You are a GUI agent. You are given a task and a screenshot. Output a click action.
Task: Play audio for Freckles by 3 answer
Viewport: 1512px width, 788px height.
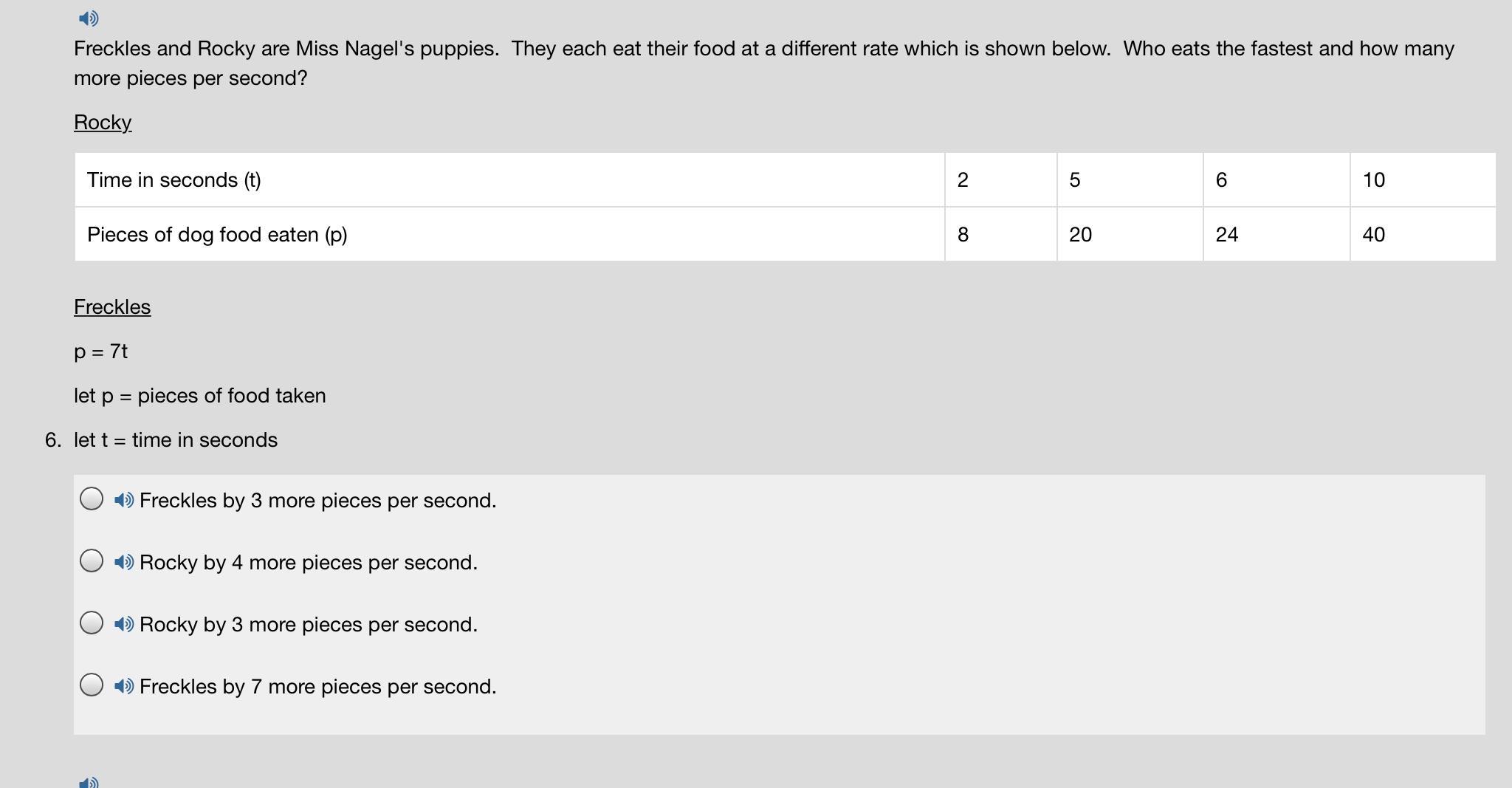click(124, 500)
